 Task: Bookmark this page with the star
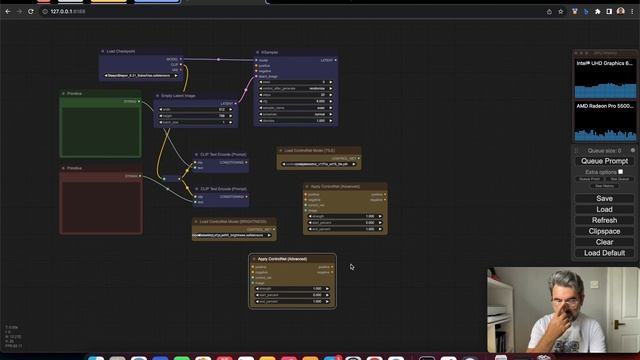tap(561, 11)
